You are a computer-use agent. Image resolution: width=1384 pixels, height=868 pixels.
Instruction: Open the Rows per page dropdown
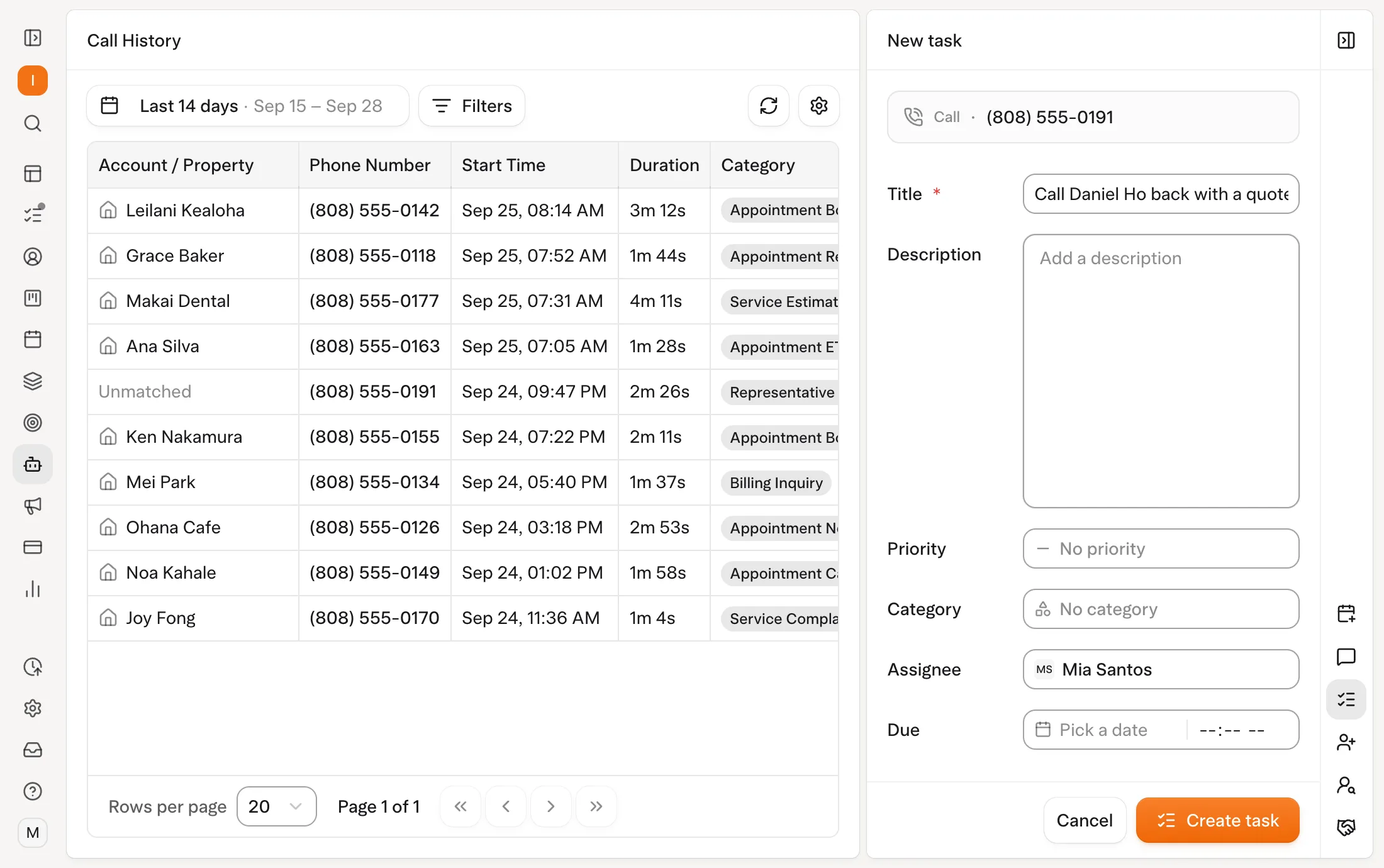277,806
